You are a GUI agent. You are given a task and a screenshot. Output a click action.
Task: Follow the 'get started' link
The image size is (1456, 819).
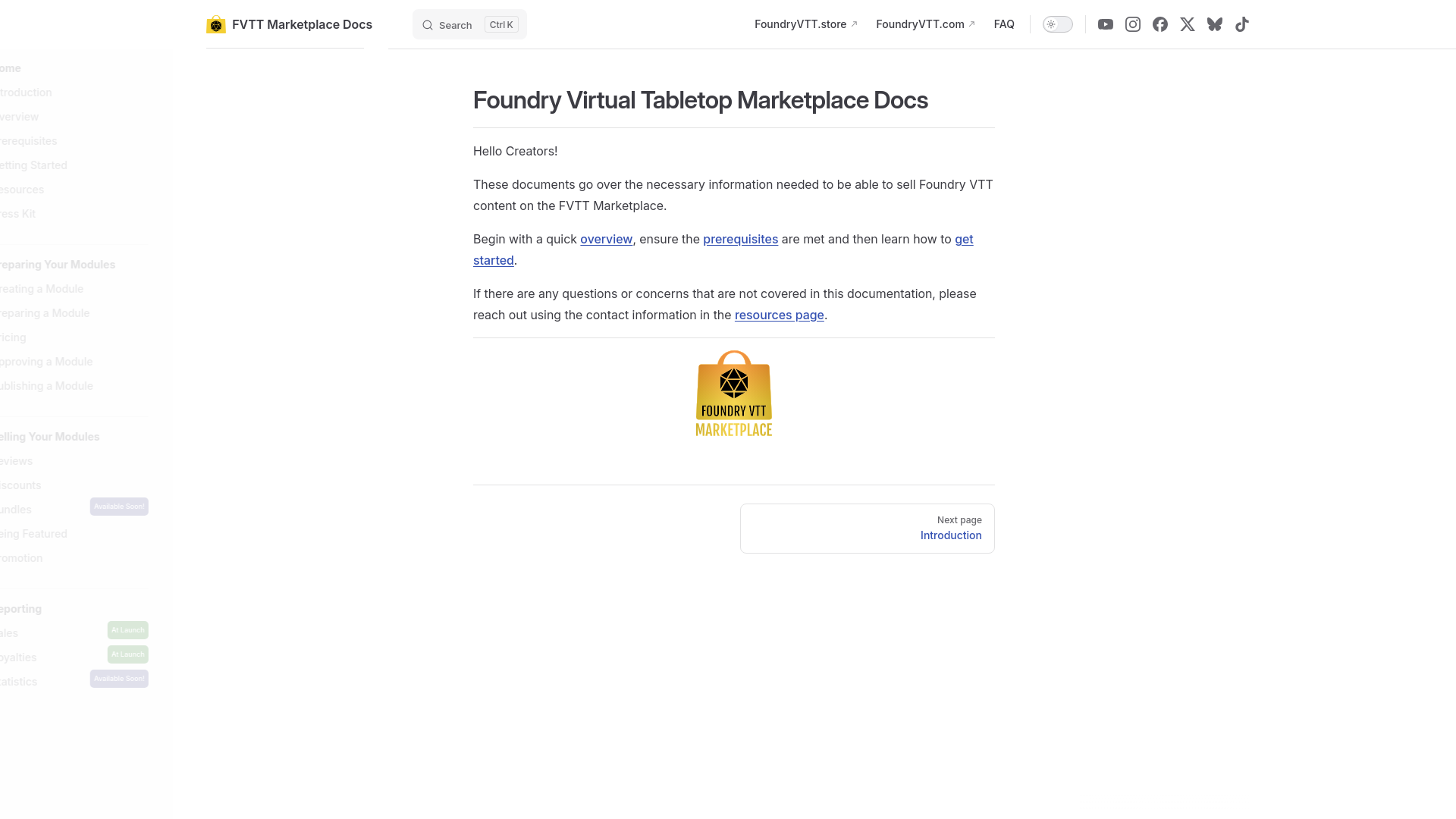pyautogui.click(x=494, y=260)
